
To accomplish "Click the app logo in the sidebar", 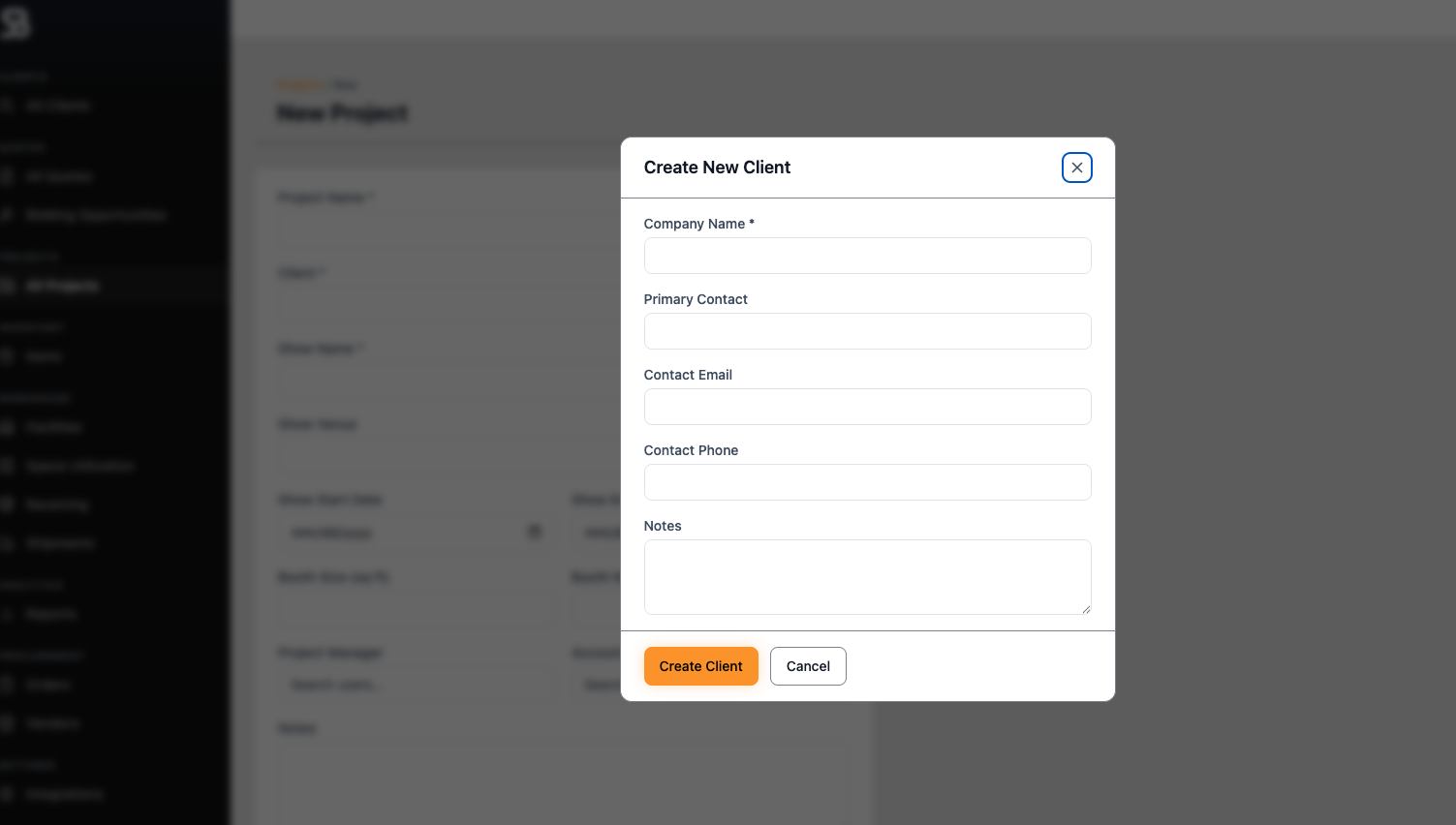I will pyautogui.click(x=15, y=22).
